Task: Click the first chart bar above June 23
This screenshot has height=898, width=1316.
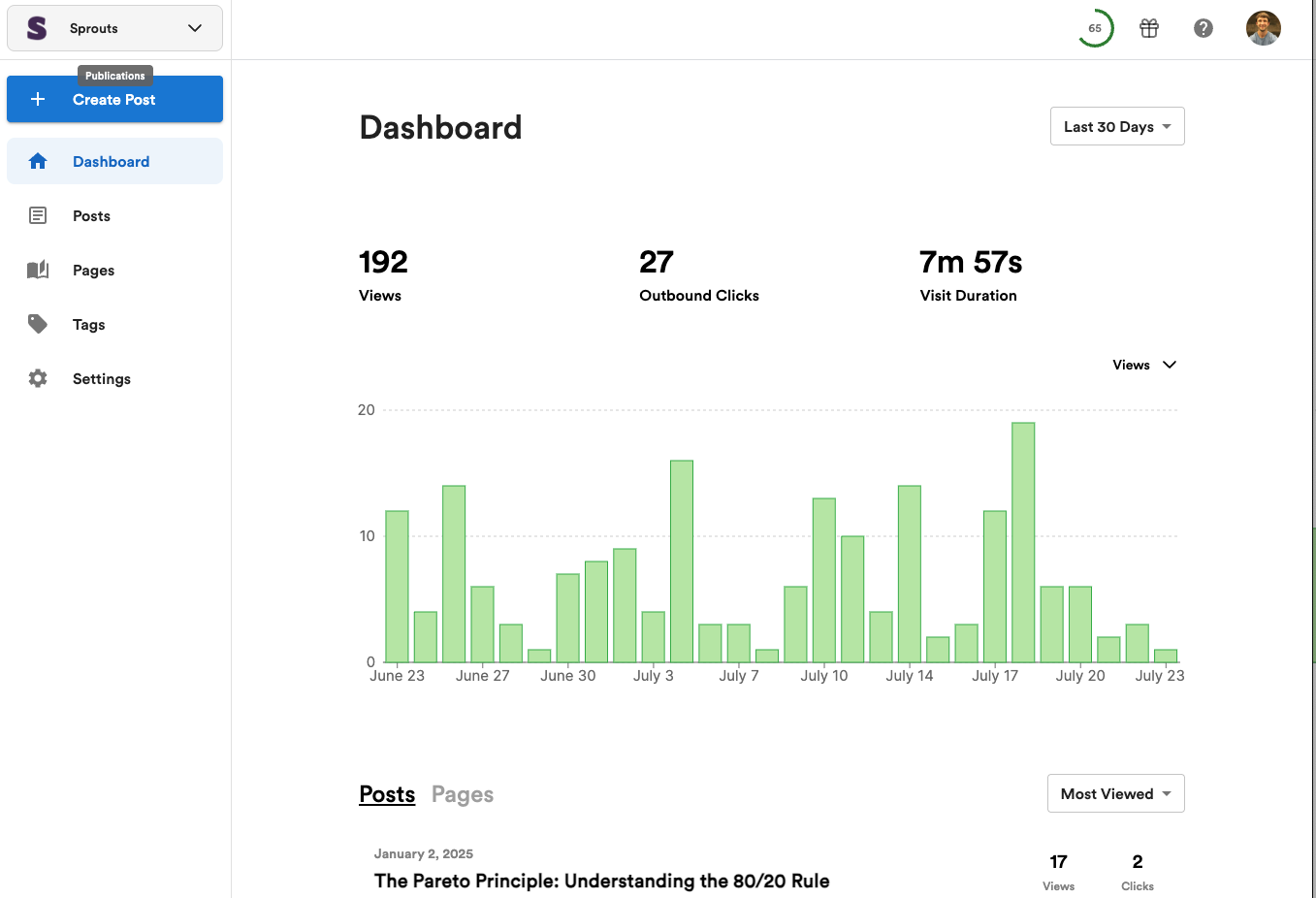Action: (x=397, y=587)
